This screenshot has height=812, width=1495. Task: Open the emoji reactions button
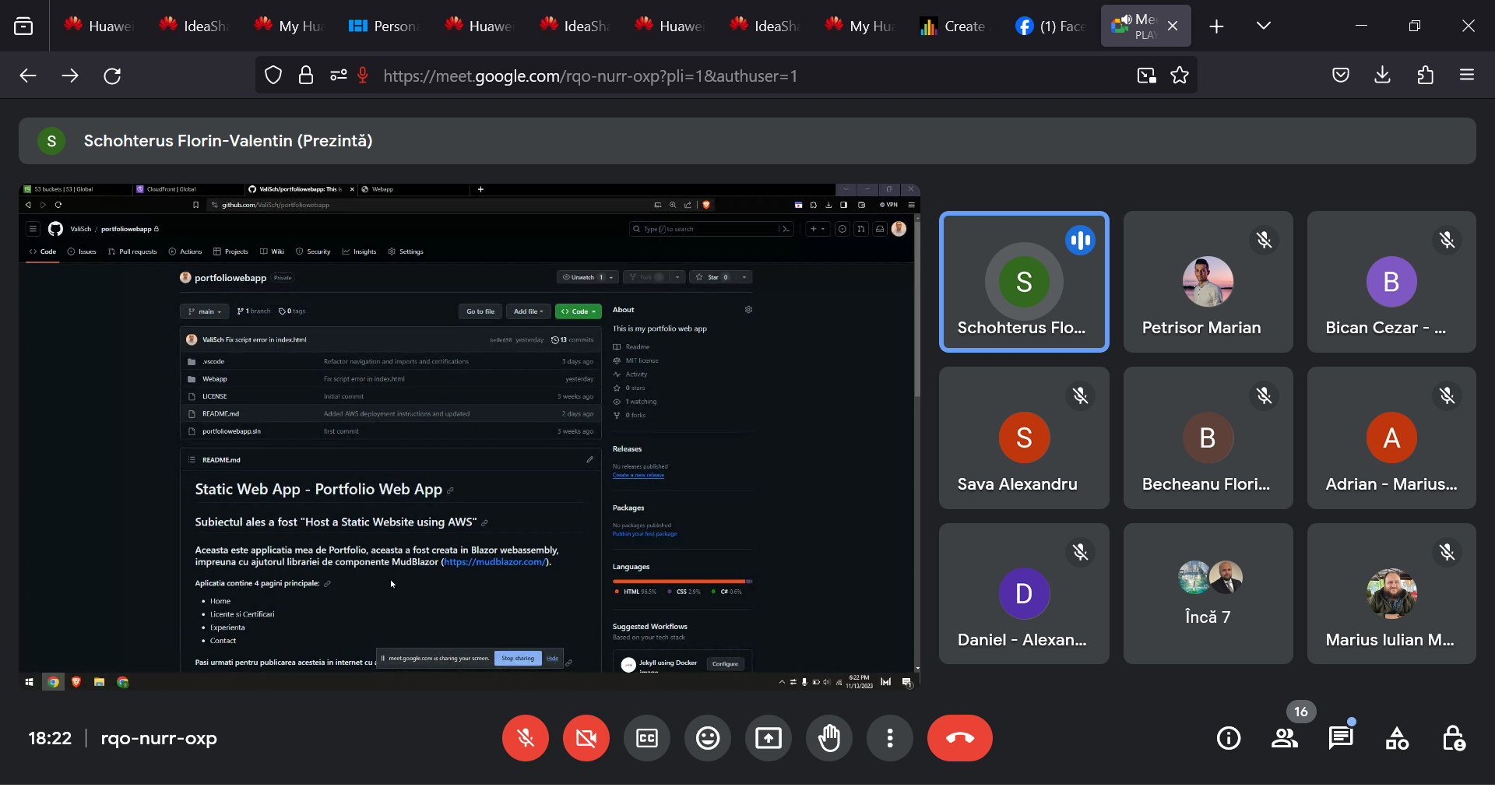point(707,738)
